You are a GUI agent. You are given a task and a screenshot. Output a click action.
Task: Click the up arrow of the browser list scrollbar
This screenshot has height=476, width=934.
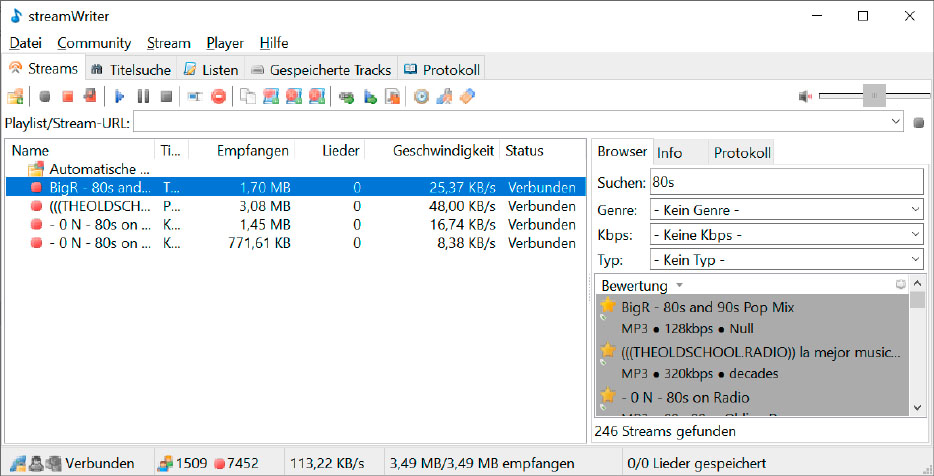[x=918, y=285]
